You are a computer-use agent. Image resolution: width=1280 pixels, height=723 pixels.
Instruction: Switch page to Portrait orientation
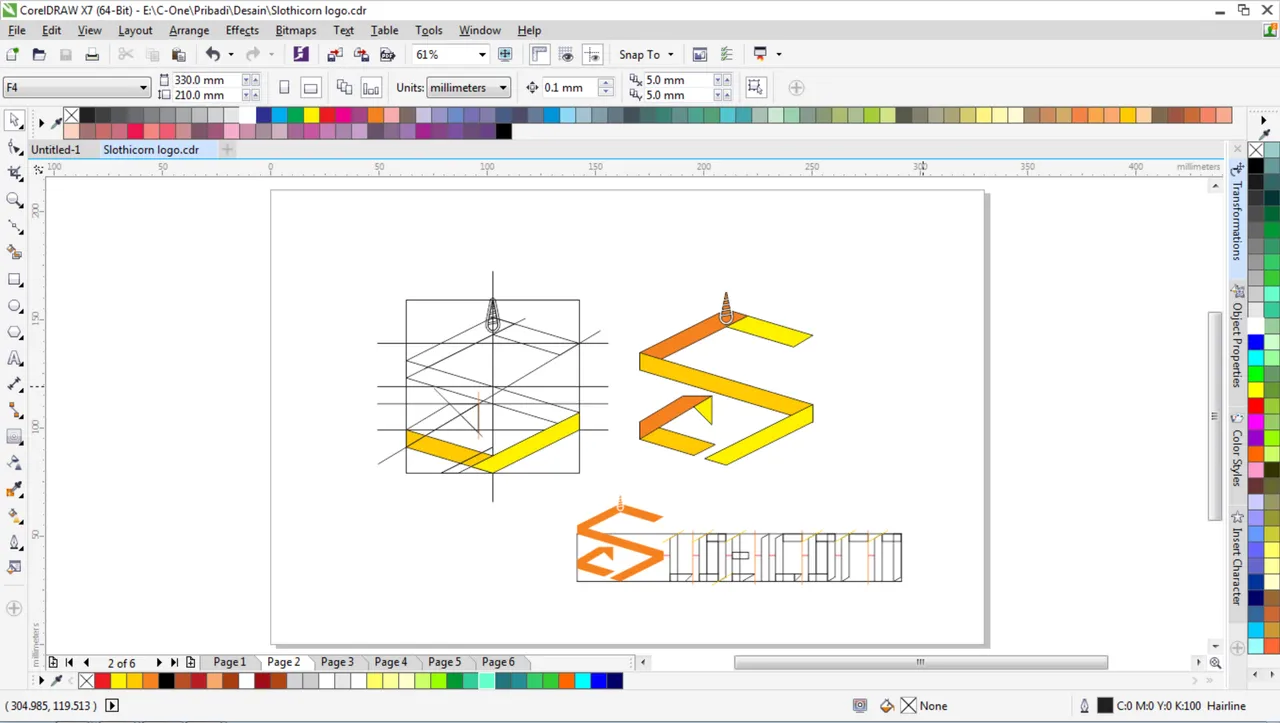(284, 87)
